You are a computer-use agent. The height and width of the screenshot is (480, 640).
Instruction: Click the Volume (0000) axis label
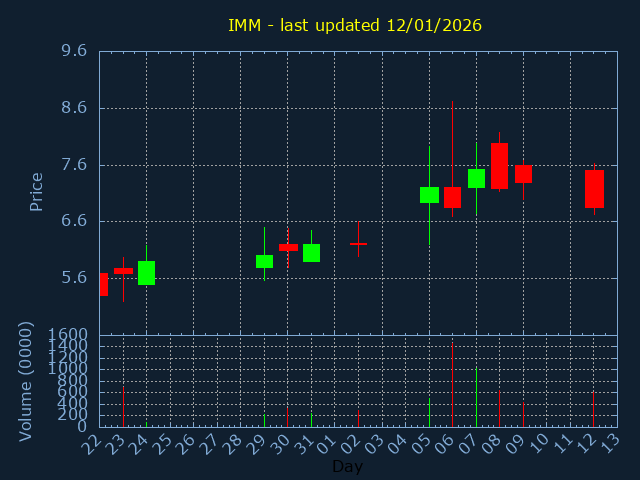[x=27, y=381]
